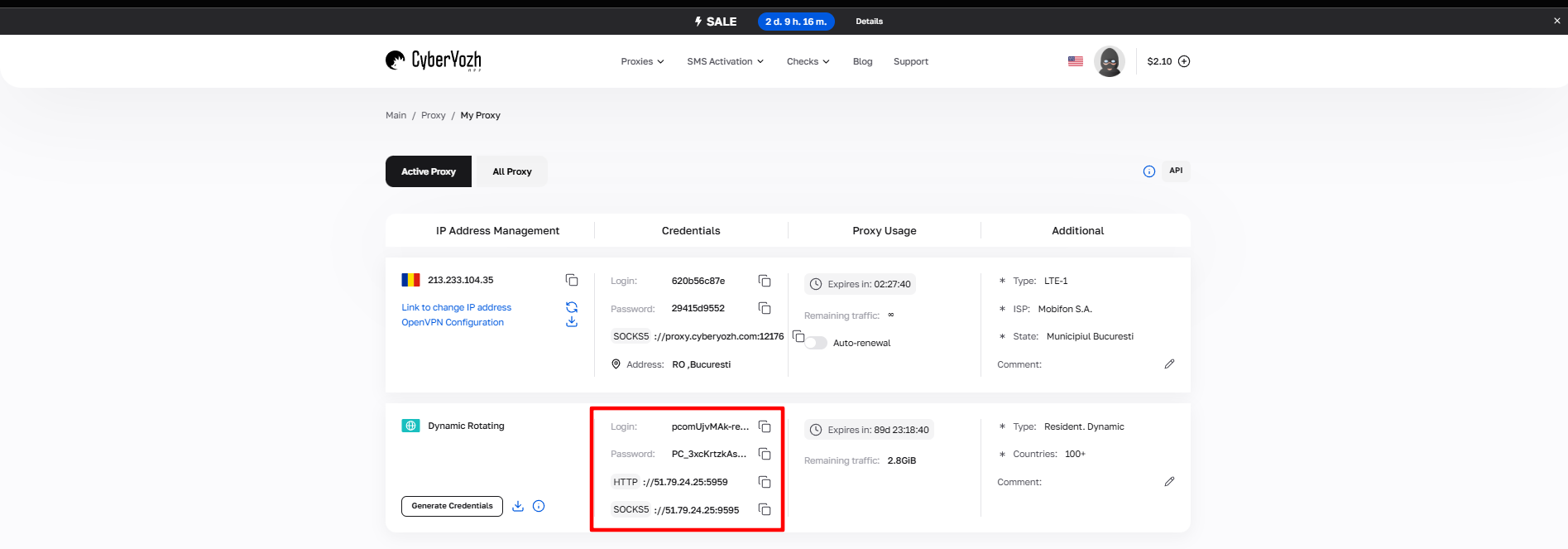Click the refresh icon to change IP address
The height and width of the screenshot is (549, 1568).
point(572,307)
